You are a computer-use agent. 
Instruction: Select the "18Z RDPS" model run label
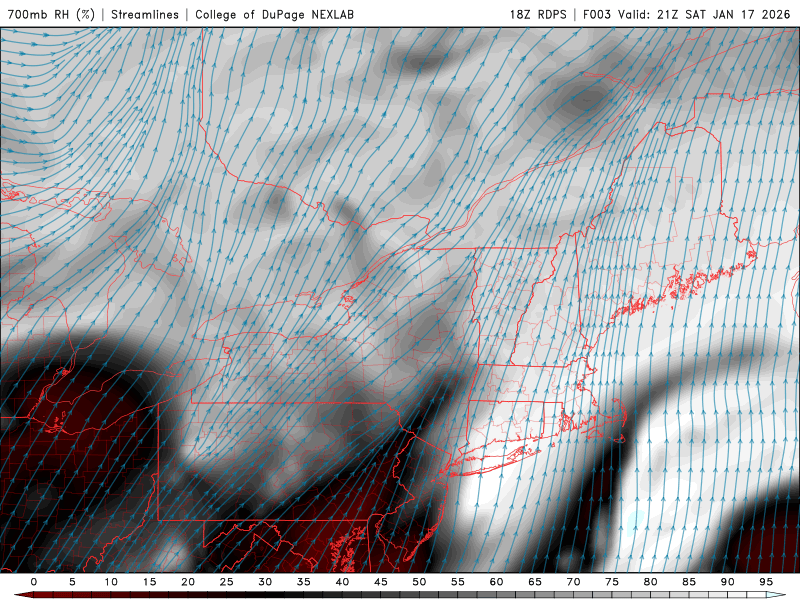pyautogui.click(x=538, y=14)
